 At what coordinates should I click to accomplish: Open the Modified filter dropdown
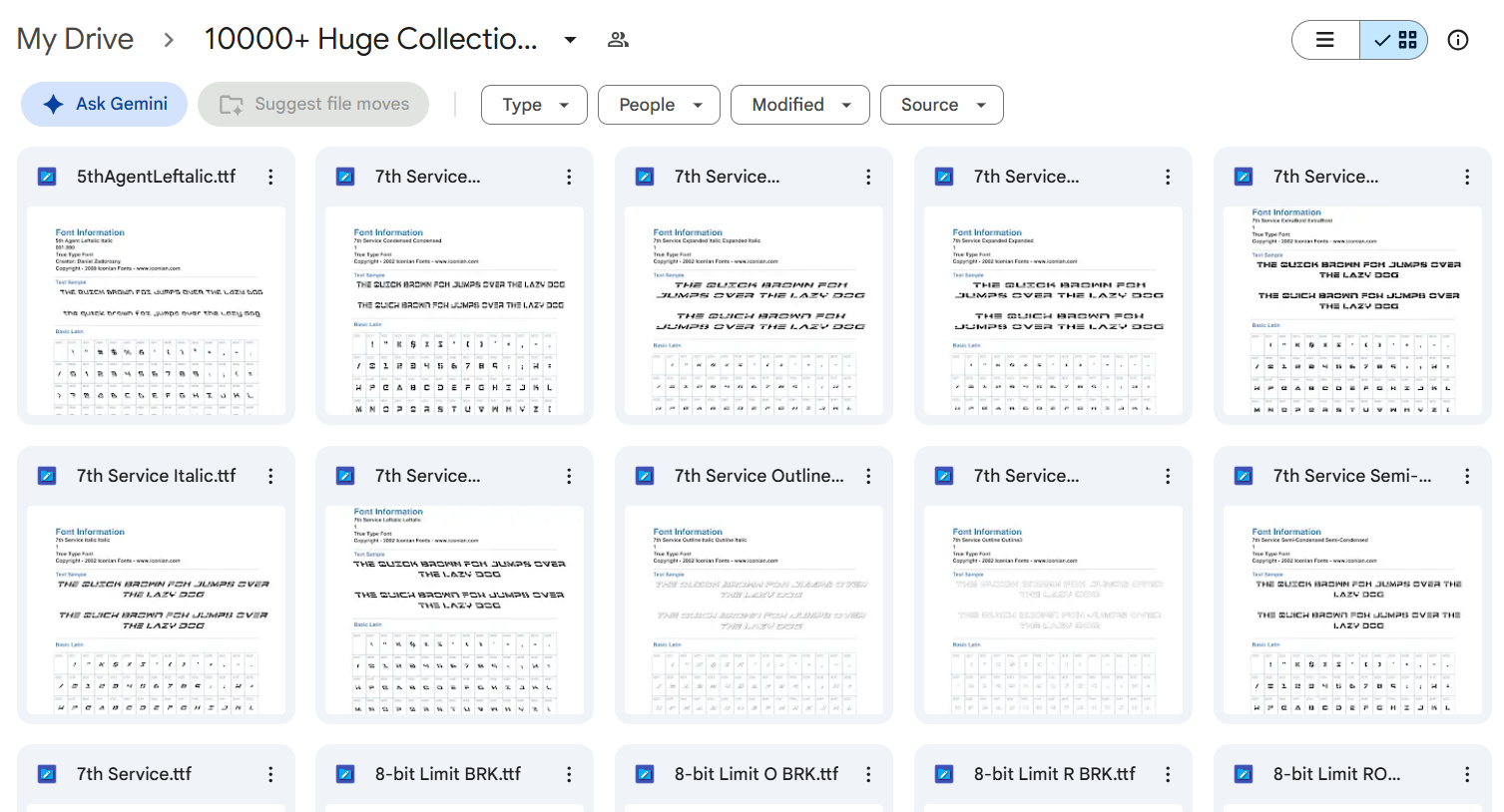pyautogui.click(x=800, y=105)
